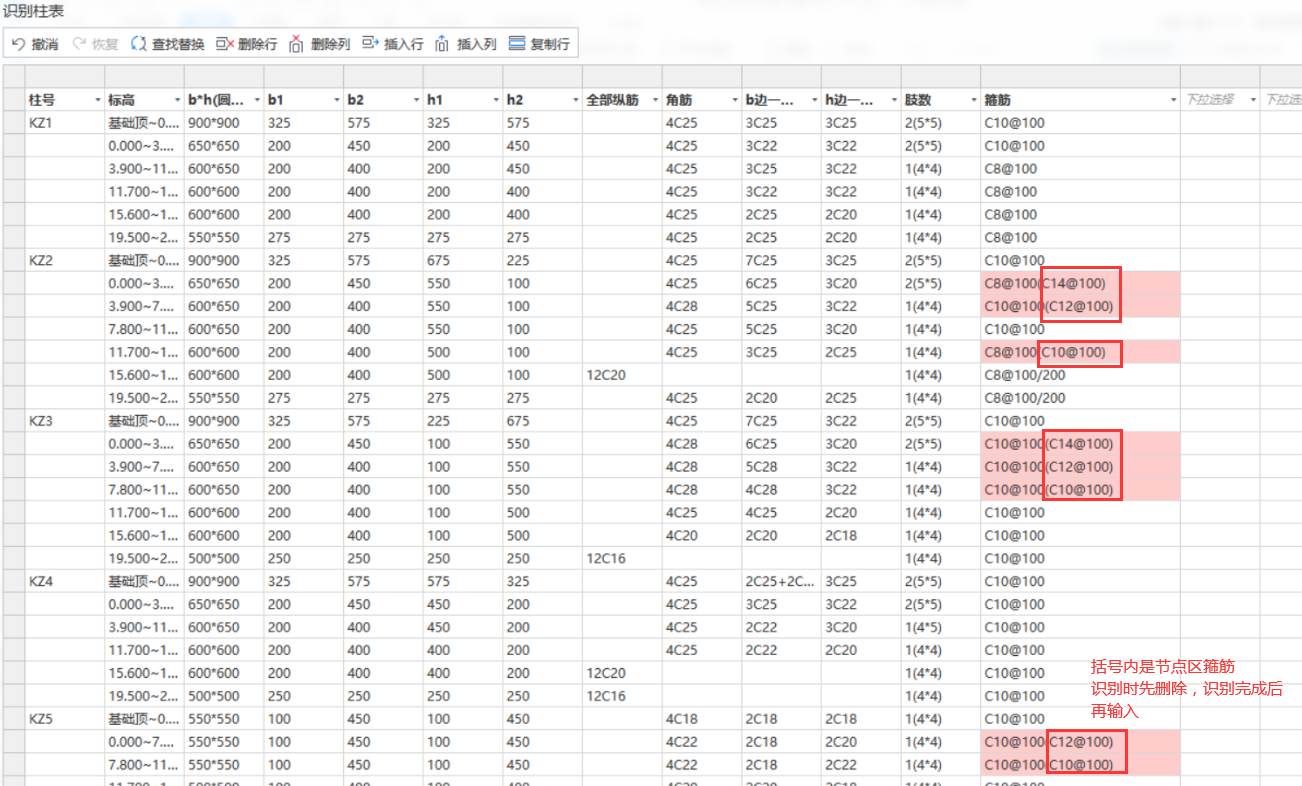1302x786 pixels.
Task: Select the C8@100(C10@100) stirrup cell
Action: (1080, 352)
